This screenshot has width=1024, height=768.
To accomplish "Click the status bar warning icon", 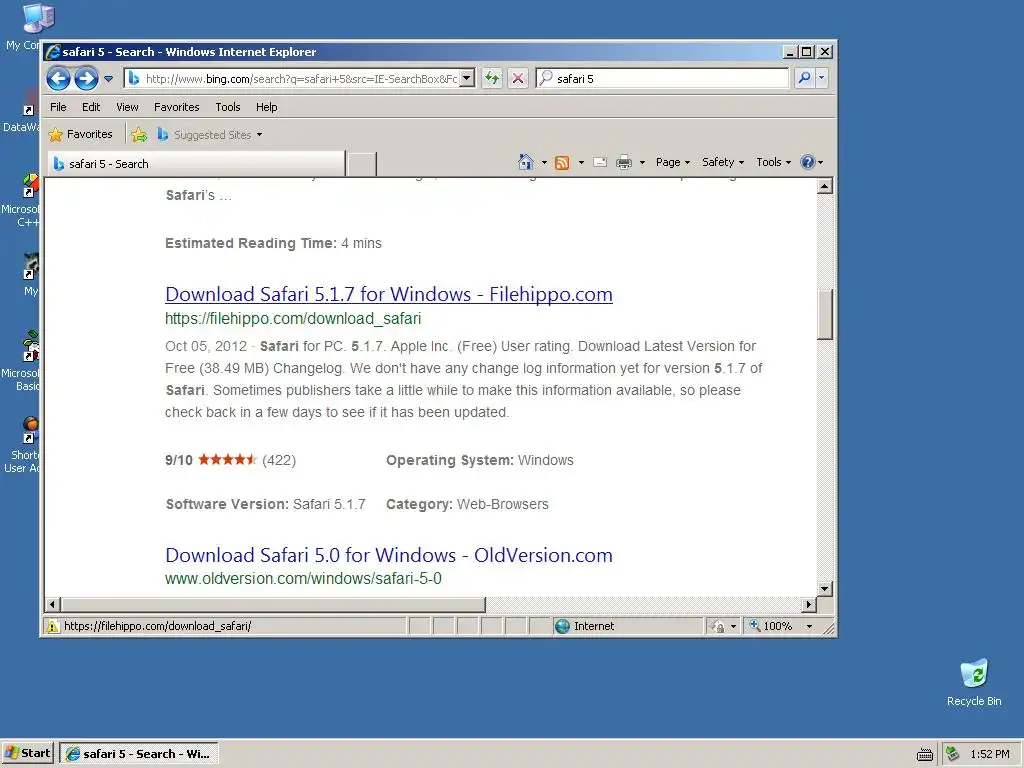I will point(52,626).
